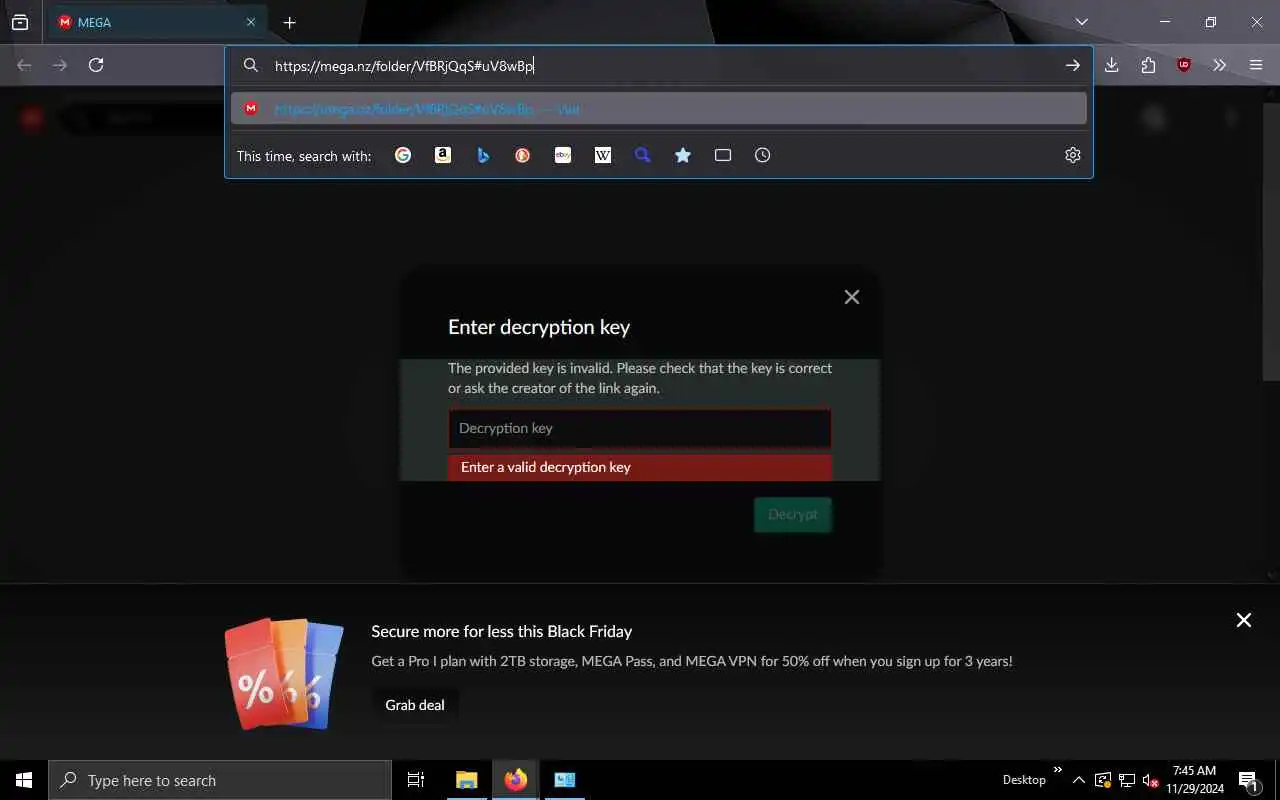Open the Downloads panel
The height and width of the screenshot is (800, 1280).
point(1112,65)
